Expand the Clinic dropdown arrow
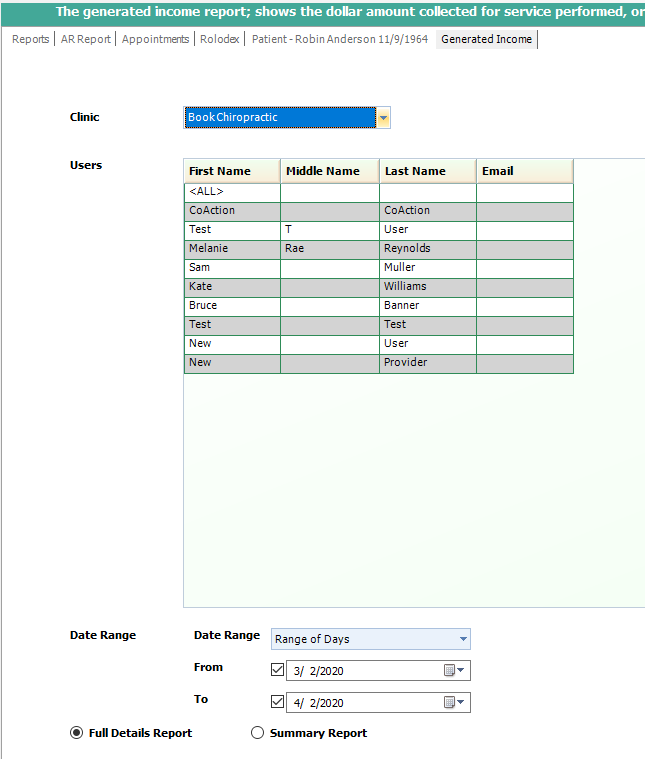The width and height of the screenshot is (645, 759). point(383,118)
